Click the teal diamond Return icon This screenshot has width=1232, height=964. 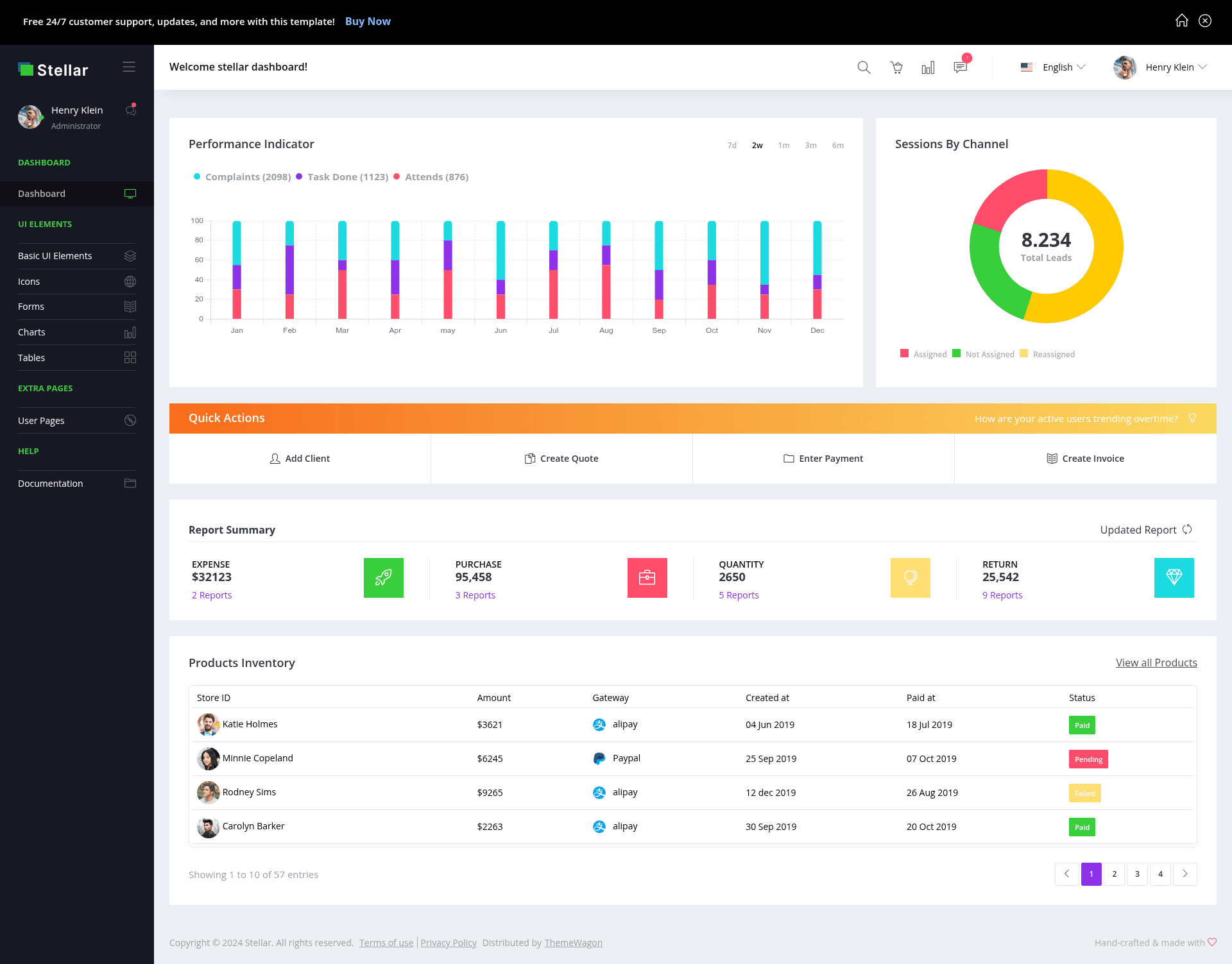point(1174,578)
